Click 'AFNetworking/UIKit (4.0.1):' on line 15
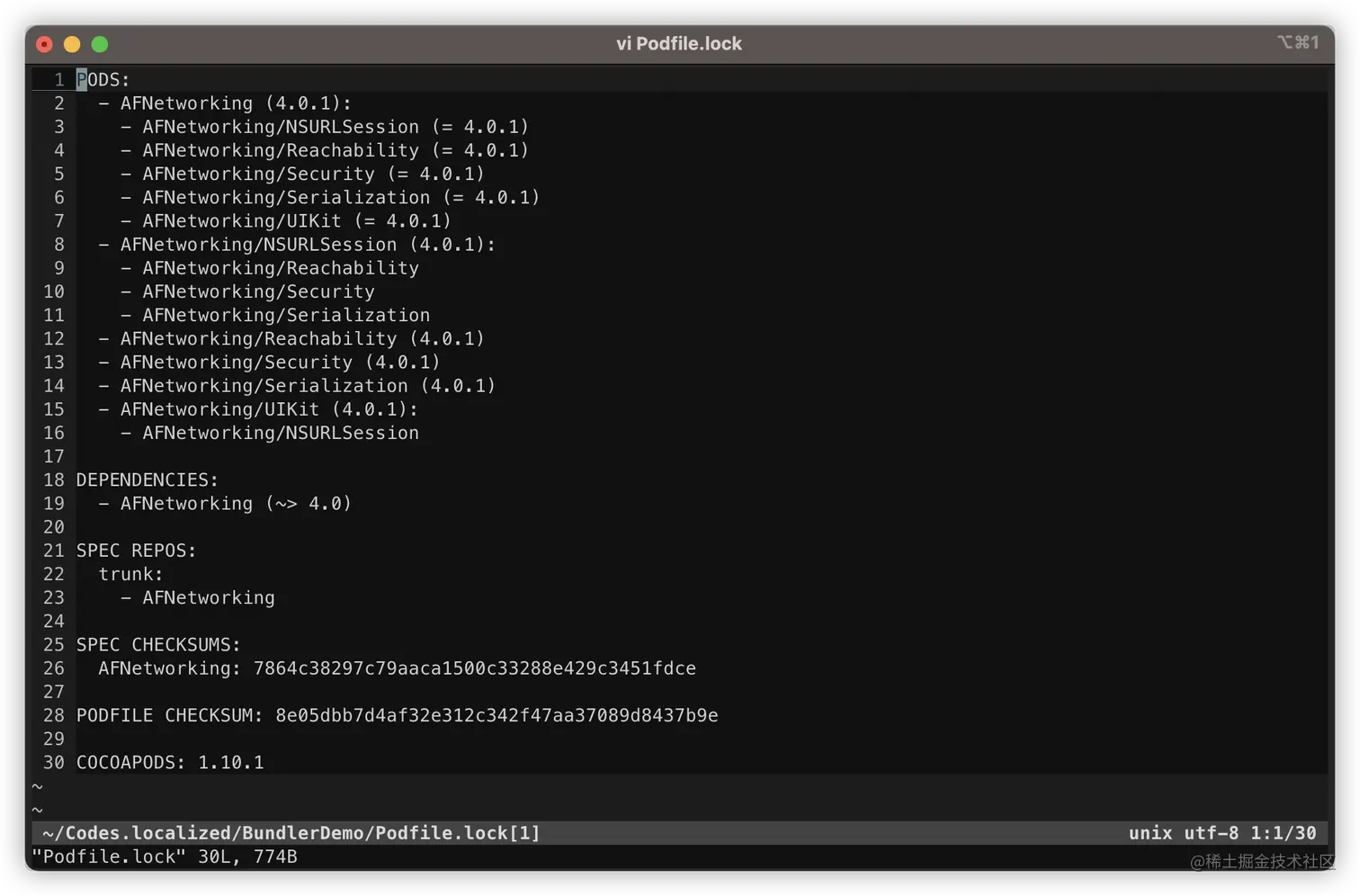The width and height of the screenshot is (1360, 896). 269,409
